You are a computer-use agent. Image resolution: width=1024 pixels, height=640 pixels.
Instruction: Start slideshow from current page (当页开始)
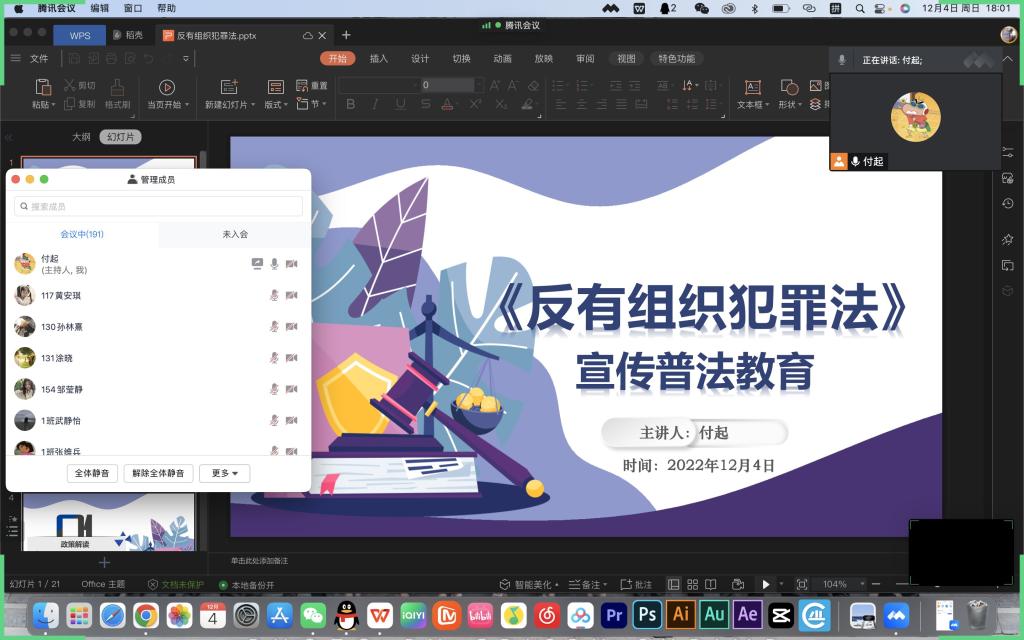point(166,88)
